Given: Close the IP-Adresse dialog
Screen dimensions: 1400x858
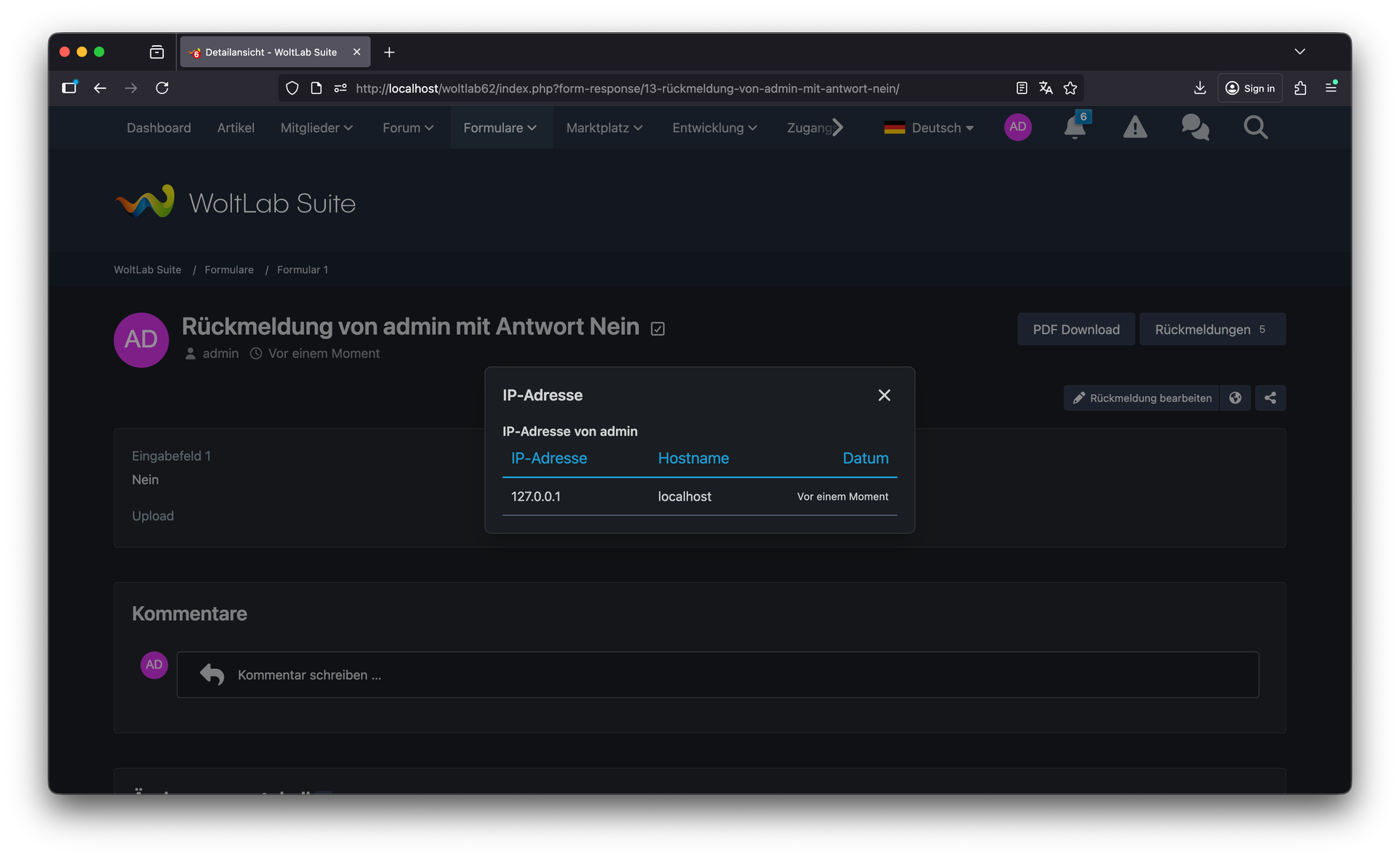Looking at the screenshot, I should (884, 395).
